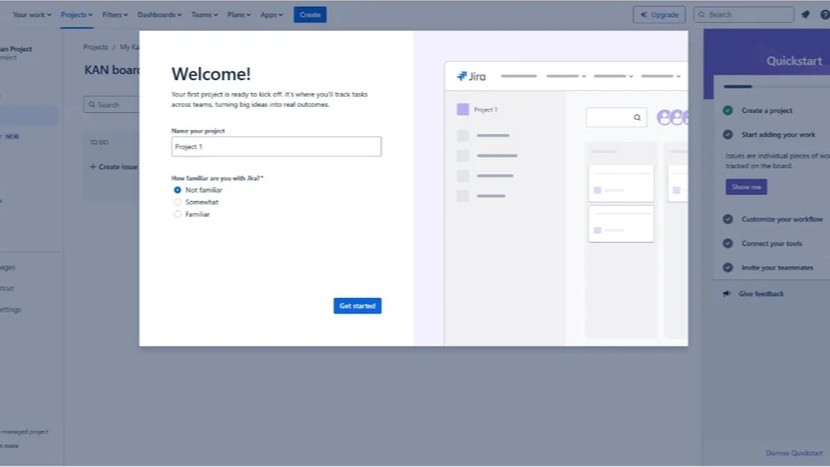This screenshot has width=830, height=467.
Task: Click the Customize your workflow check icon
Action: tap(728, 219)
